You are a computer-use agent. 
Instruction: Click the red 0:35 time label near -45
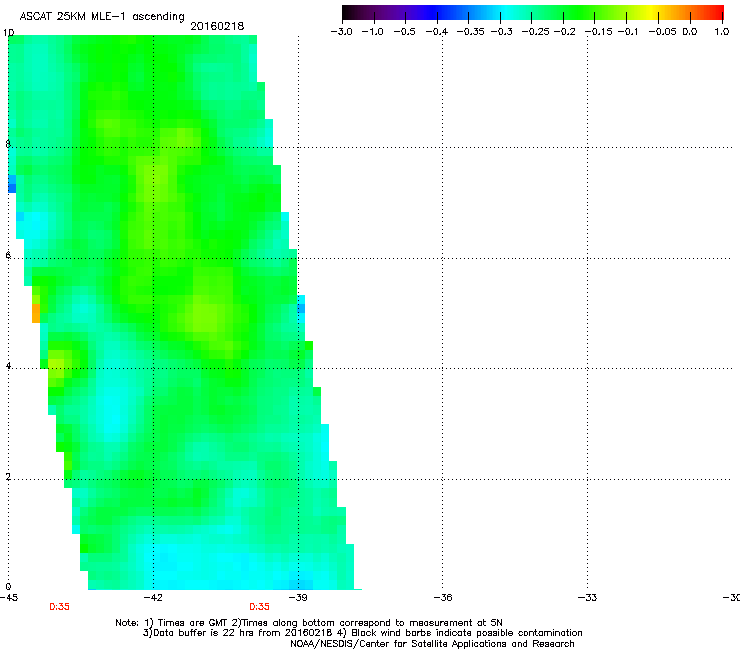coord(59,607)
